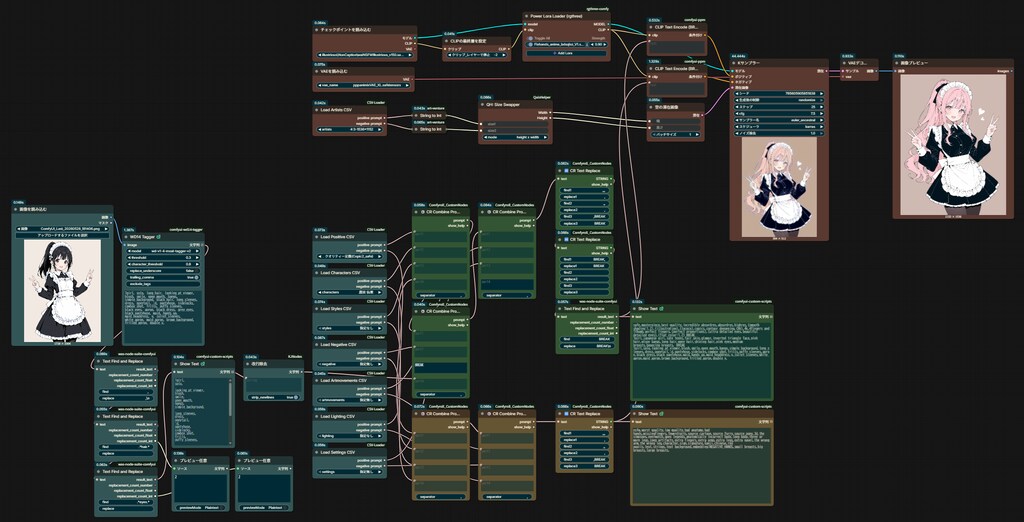Click the large pink-haired maid preview image
The height and width of the screenshot is (522, 1024).
953,144
